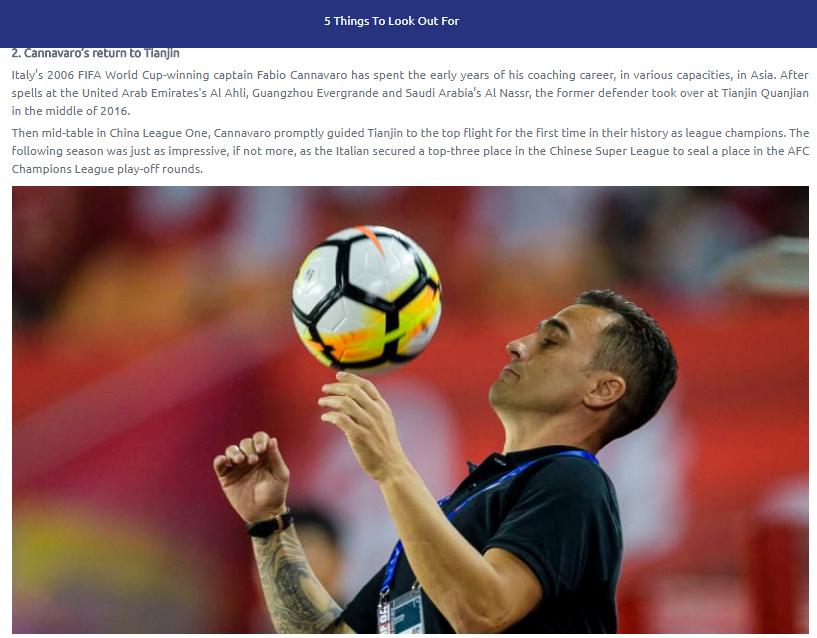This screenshot has height=638, width=817.
Task: Click the '5 Things To Look Out For' header title
Action: 391,21
